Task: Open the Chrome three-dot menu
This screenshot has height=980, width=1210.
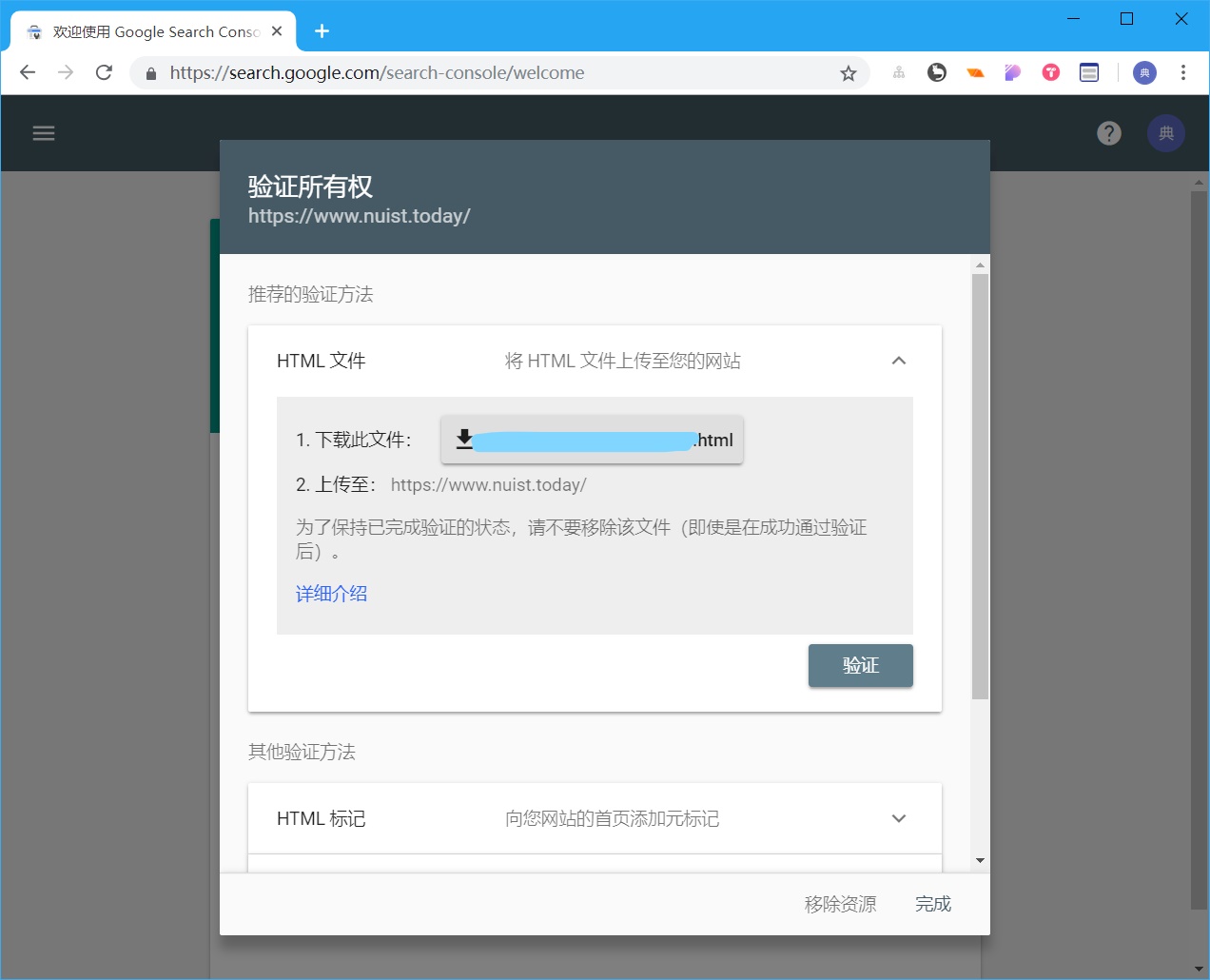Action: pos(1183,72)
